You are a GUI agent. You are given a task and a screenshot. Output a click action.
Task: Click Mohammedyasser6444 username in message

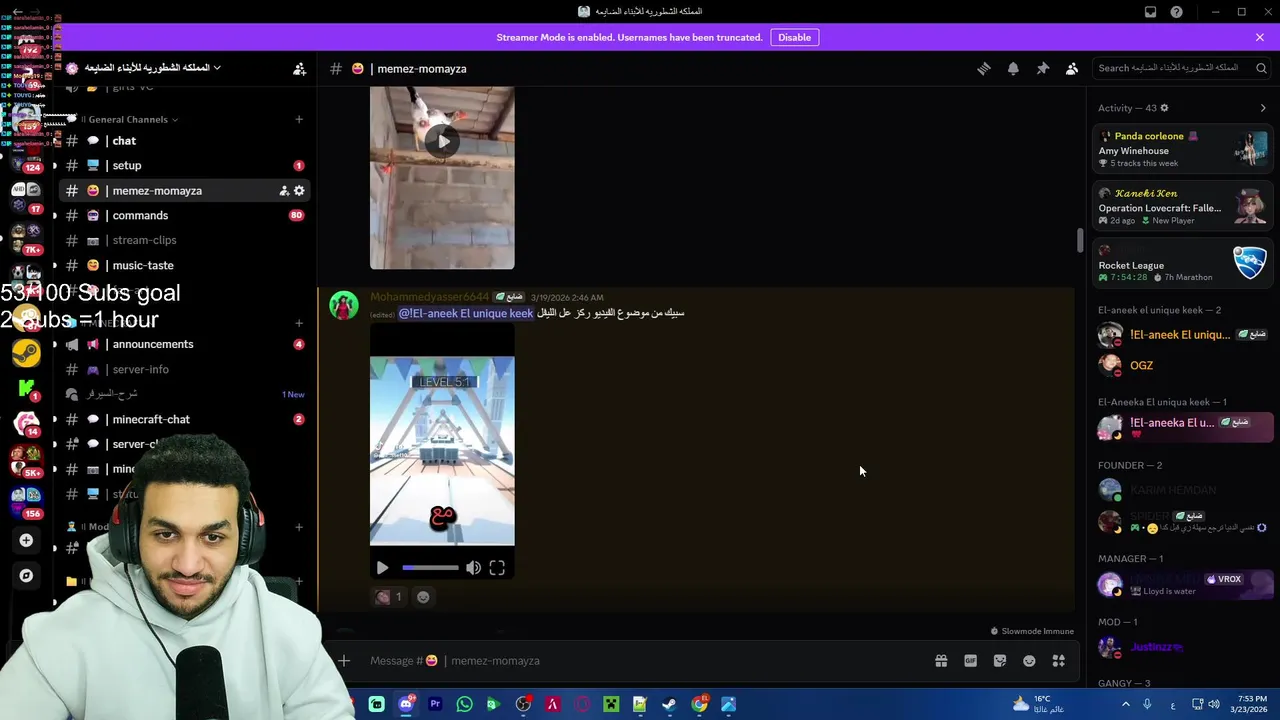click(x=430, y=297)
